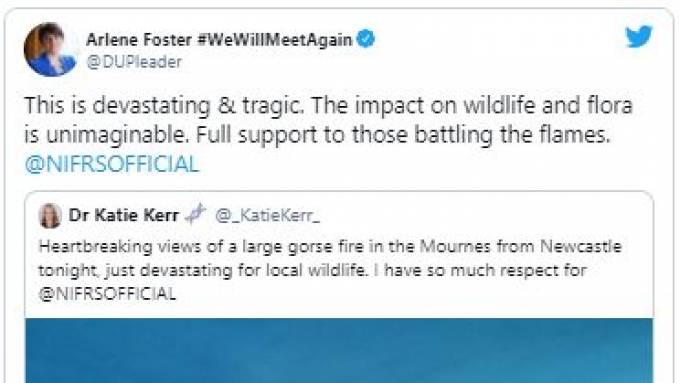This screenshot has width=680, height=383.
Task: Click the word 'Mournes' in quoted tweet
Action: coord(455,247)
